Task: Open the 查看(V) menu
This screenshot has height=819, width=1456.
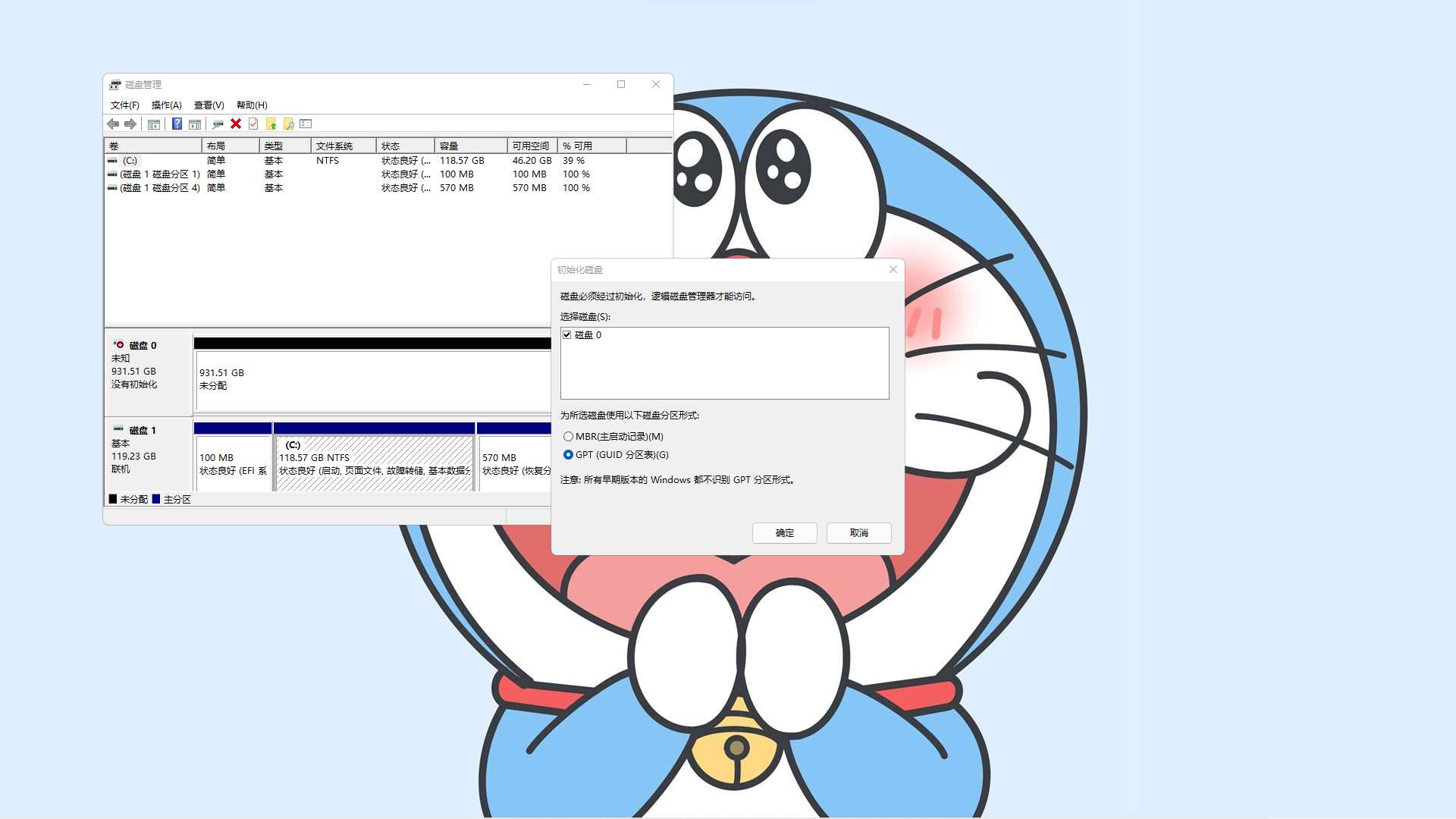Action: [209, 105]
